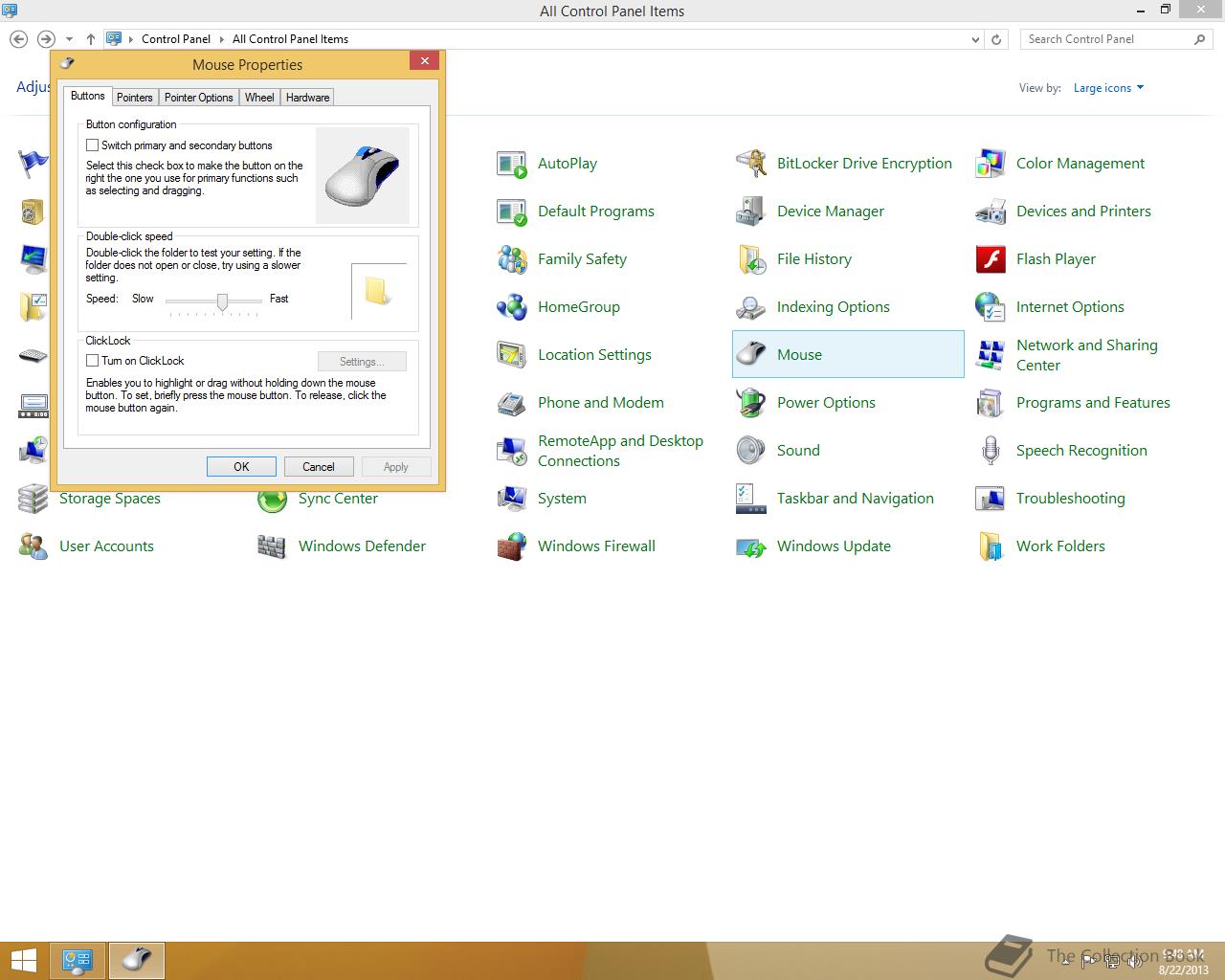Click the Internet Options icon

[x=991, y=307]
